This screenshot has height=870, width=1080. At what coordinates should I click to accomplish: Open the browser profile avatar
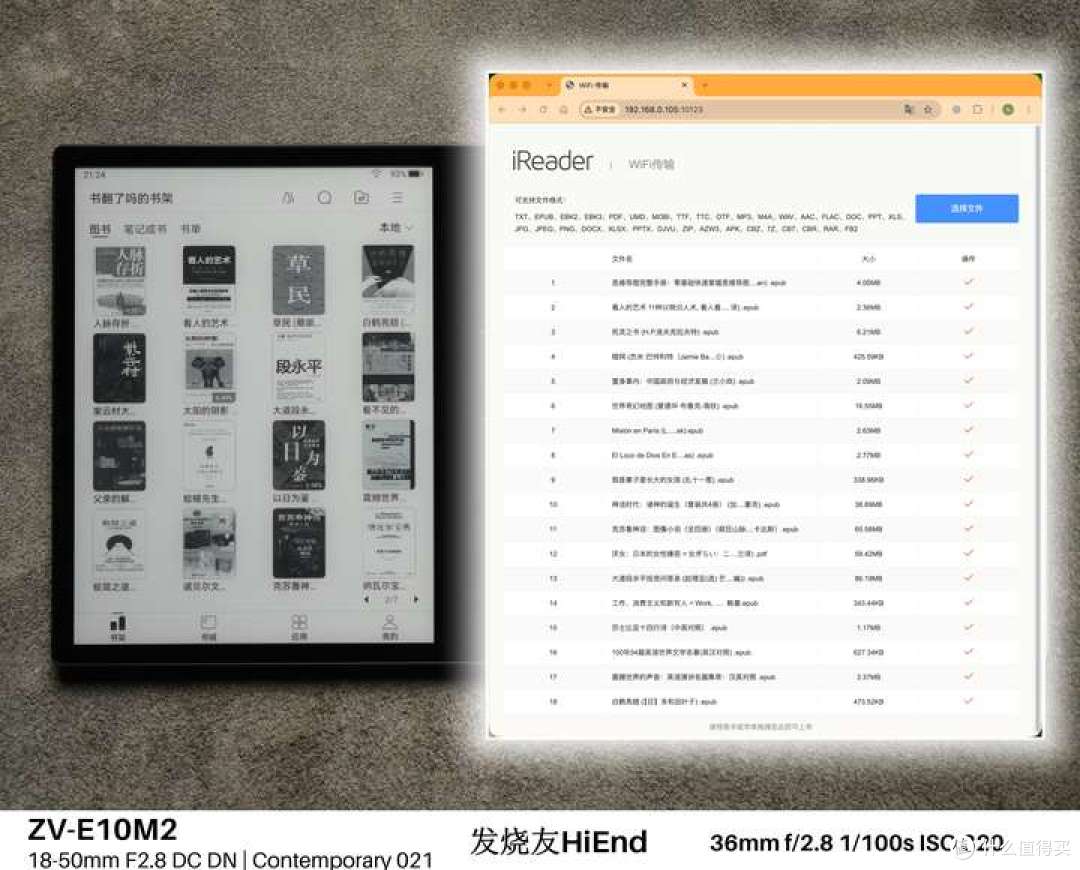click(x=1008, y=110)
